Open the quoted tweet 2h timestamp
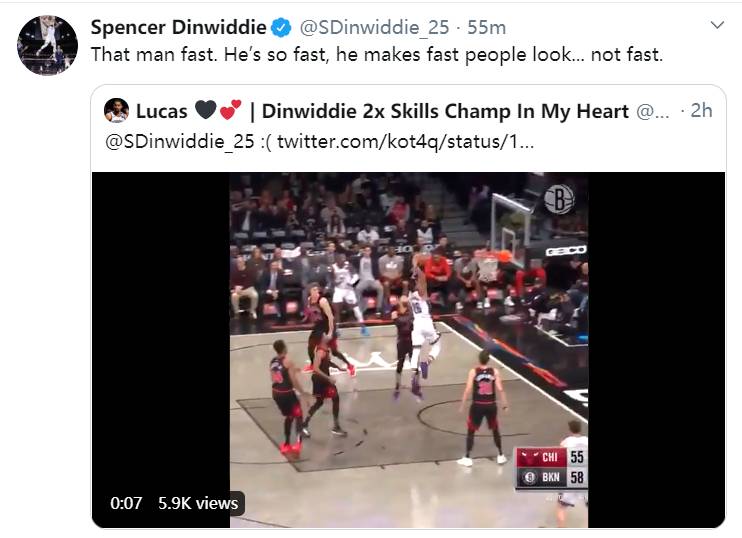742x538 pixels. click(701, 111)
